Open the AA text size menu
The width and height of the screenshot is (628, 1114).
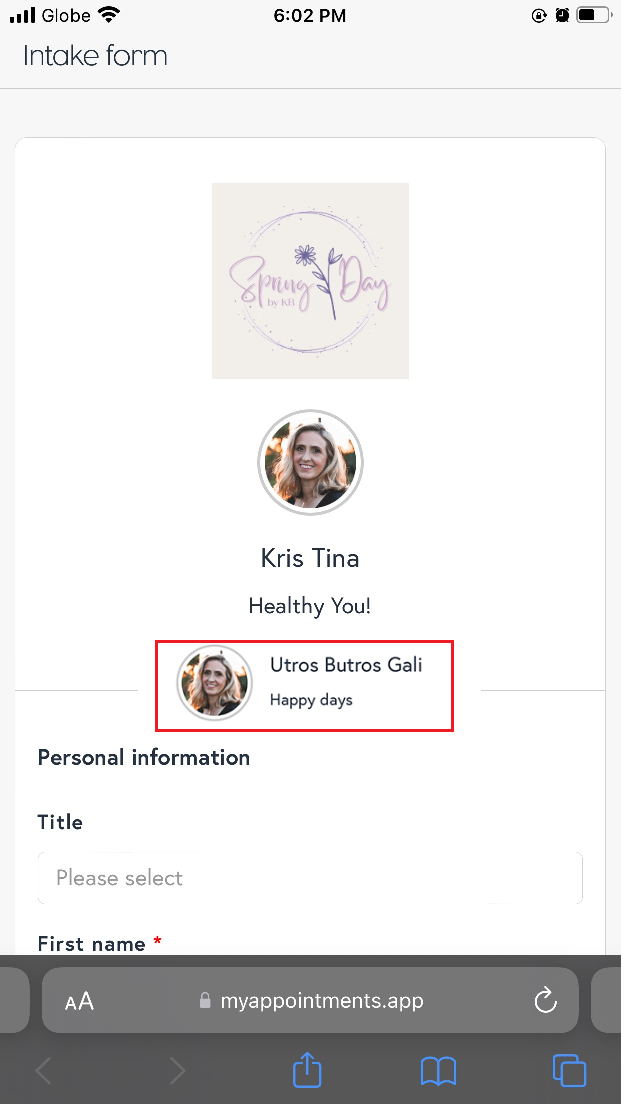[x=79, y=1001]
